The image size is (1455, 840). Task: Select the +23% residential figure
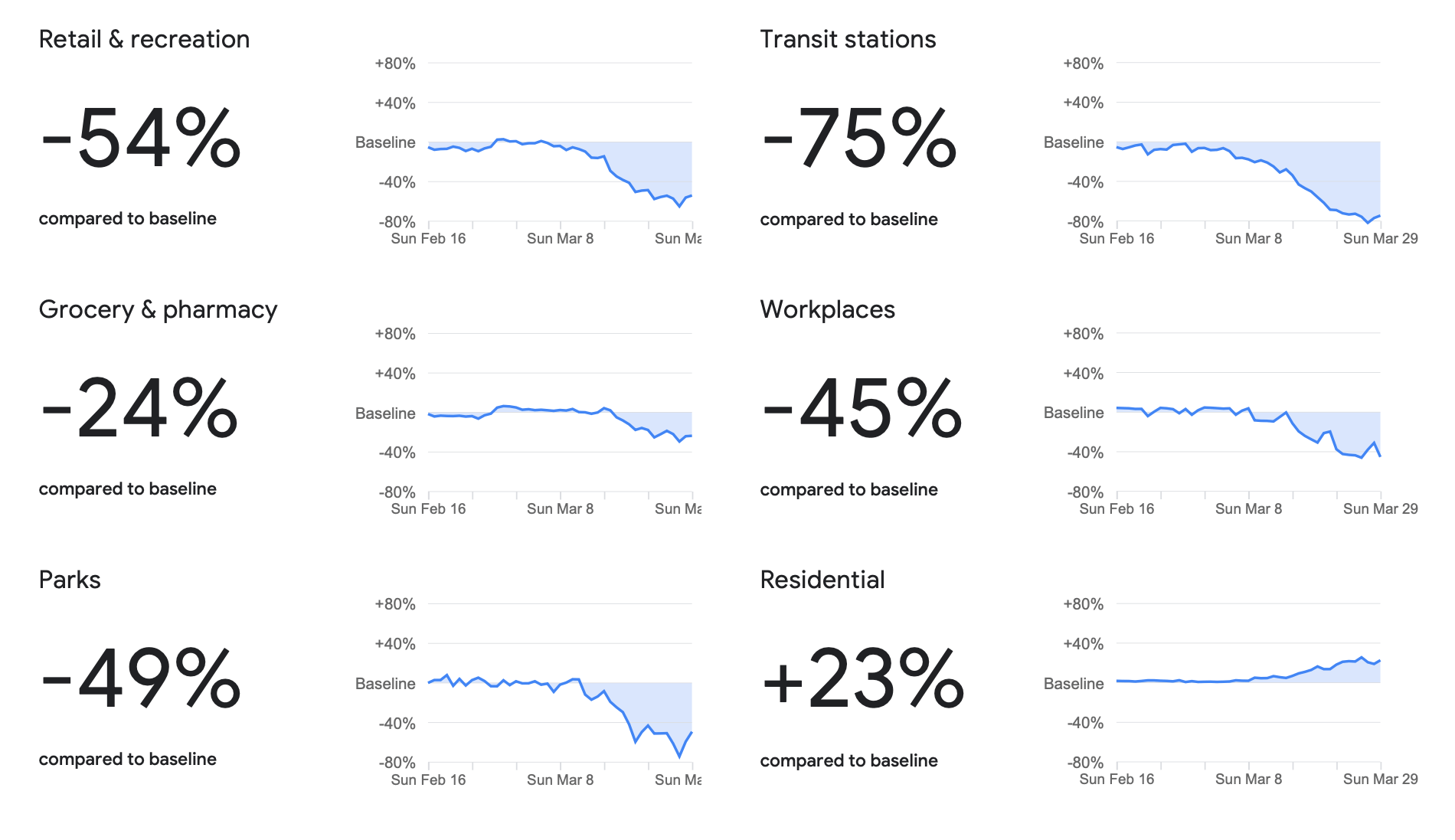(x=863, y=679)
